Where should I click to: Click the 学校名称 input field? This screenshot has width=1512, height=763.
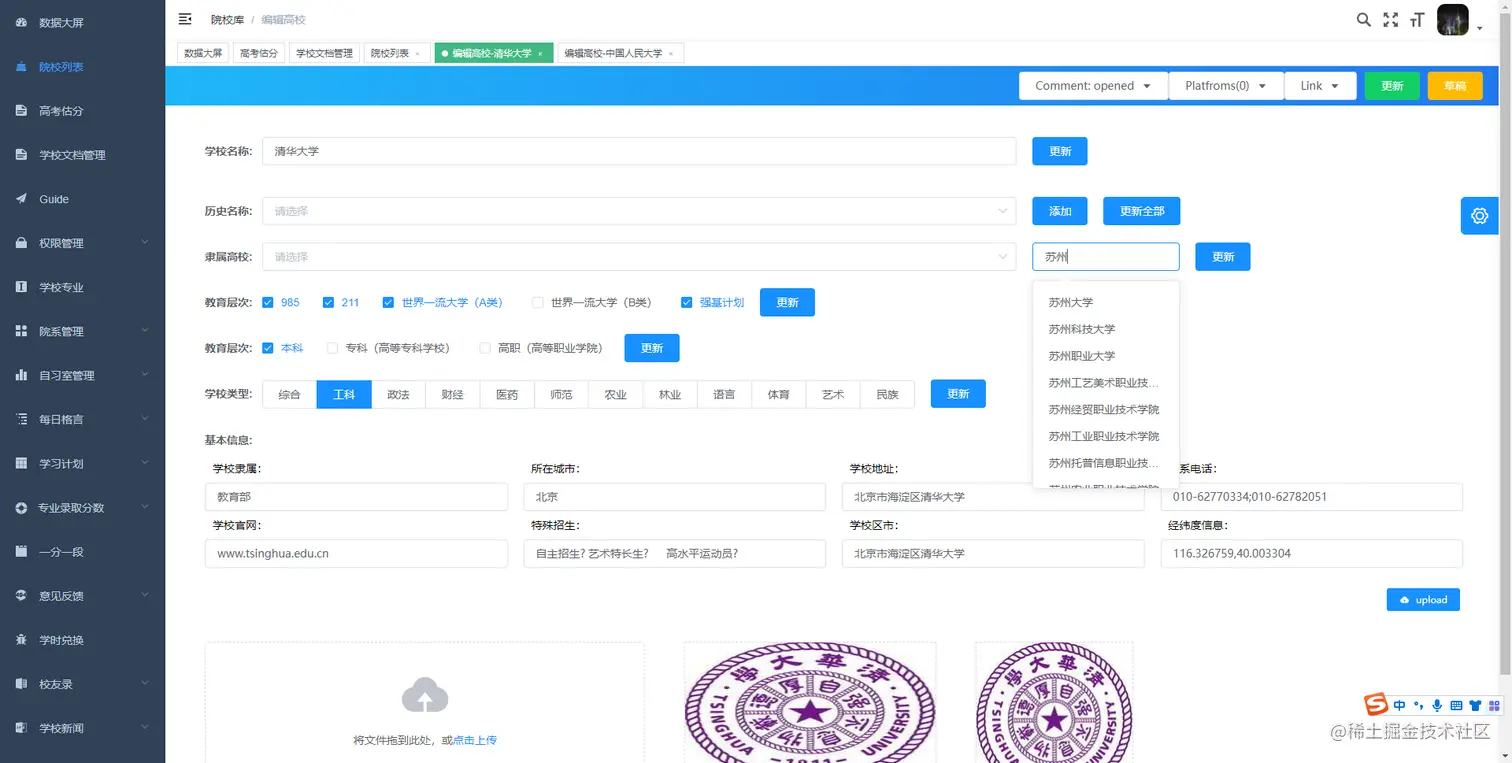click(639, 151)
